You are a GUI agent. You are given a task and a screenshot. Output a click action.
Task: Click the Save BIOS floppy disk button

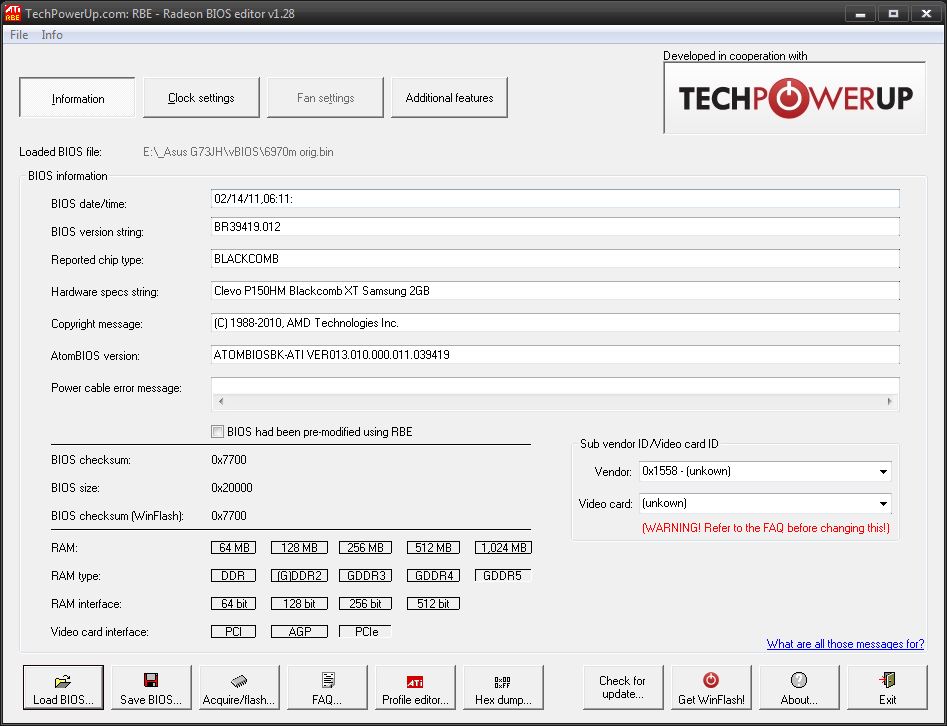pyautogui.click(x=151, y=687)
